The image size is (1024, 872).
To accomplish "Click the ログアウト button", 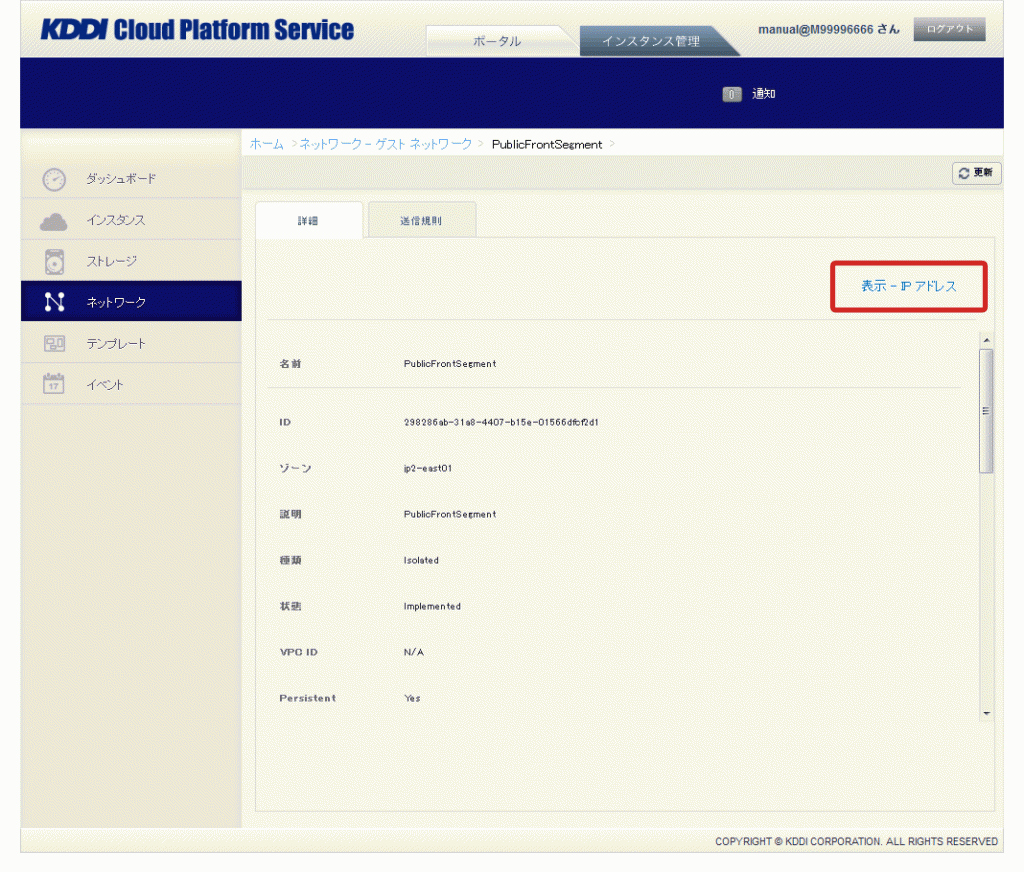I will 950,29.
